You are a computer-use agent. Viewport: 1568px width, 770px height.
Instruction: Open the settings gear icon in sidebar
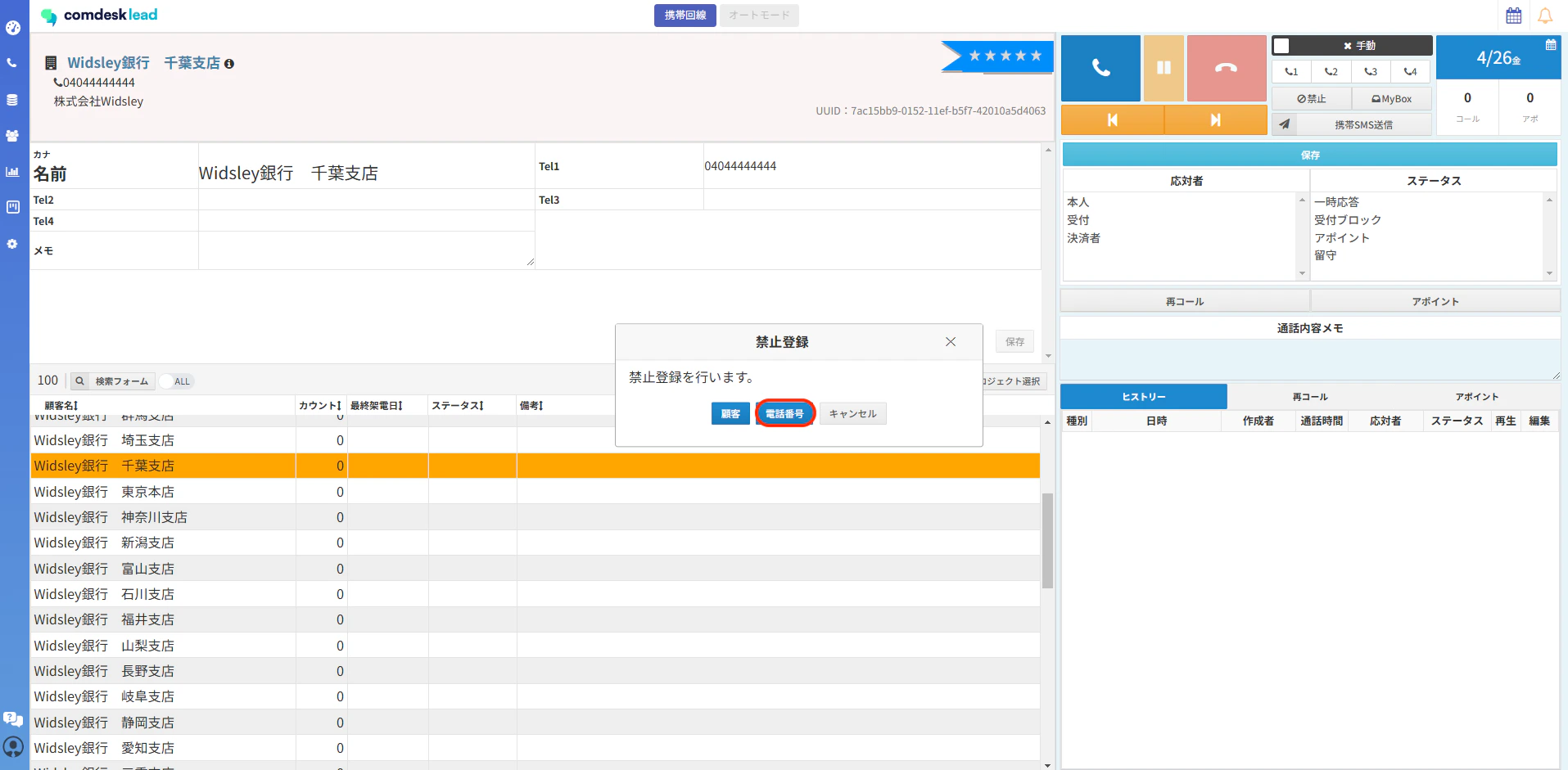pyautogui.click(x=12, y=244)
